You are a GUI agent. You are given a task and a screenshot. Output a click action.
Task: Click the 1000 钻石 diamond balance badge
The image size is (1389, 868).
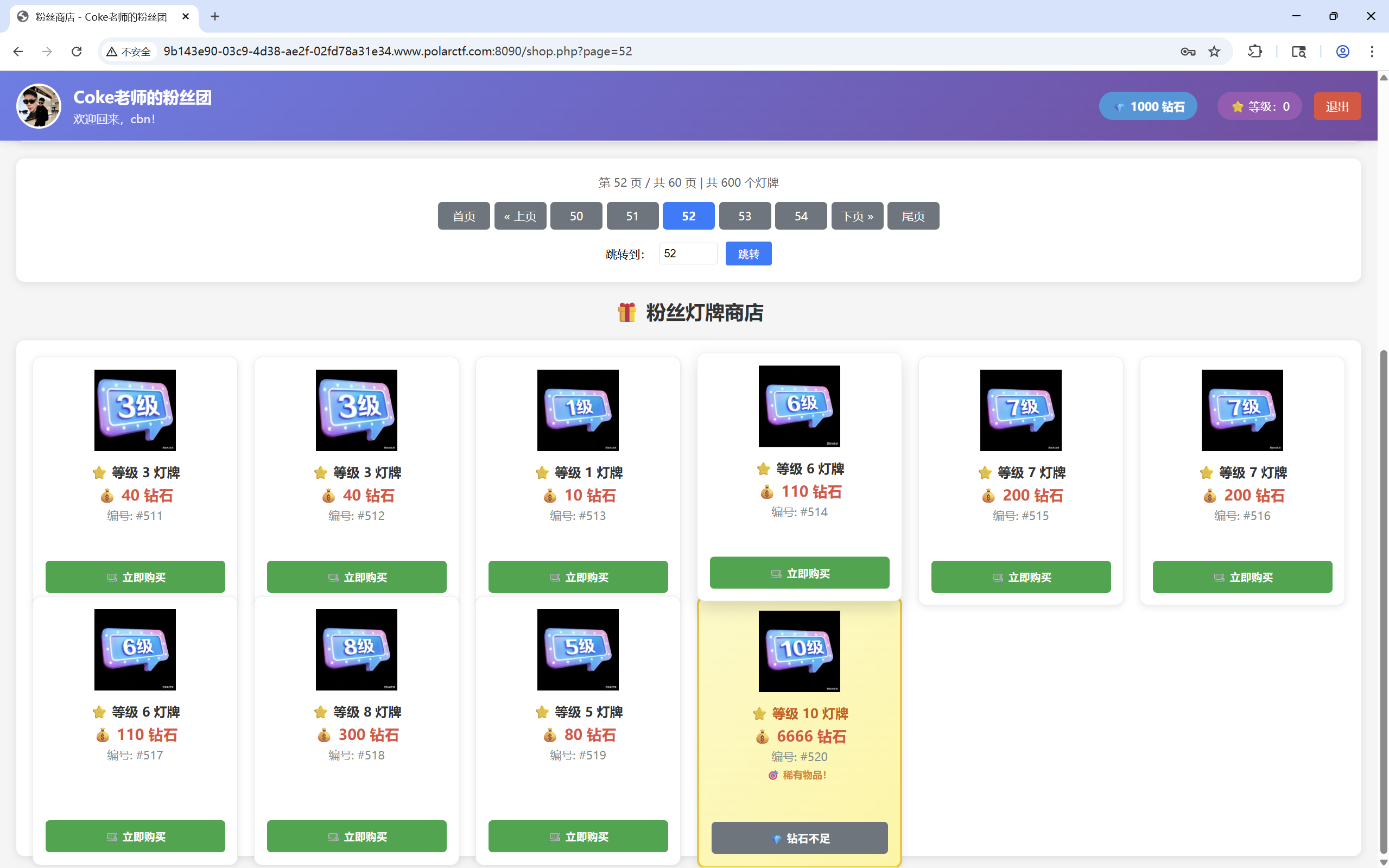coord(1148,106)
